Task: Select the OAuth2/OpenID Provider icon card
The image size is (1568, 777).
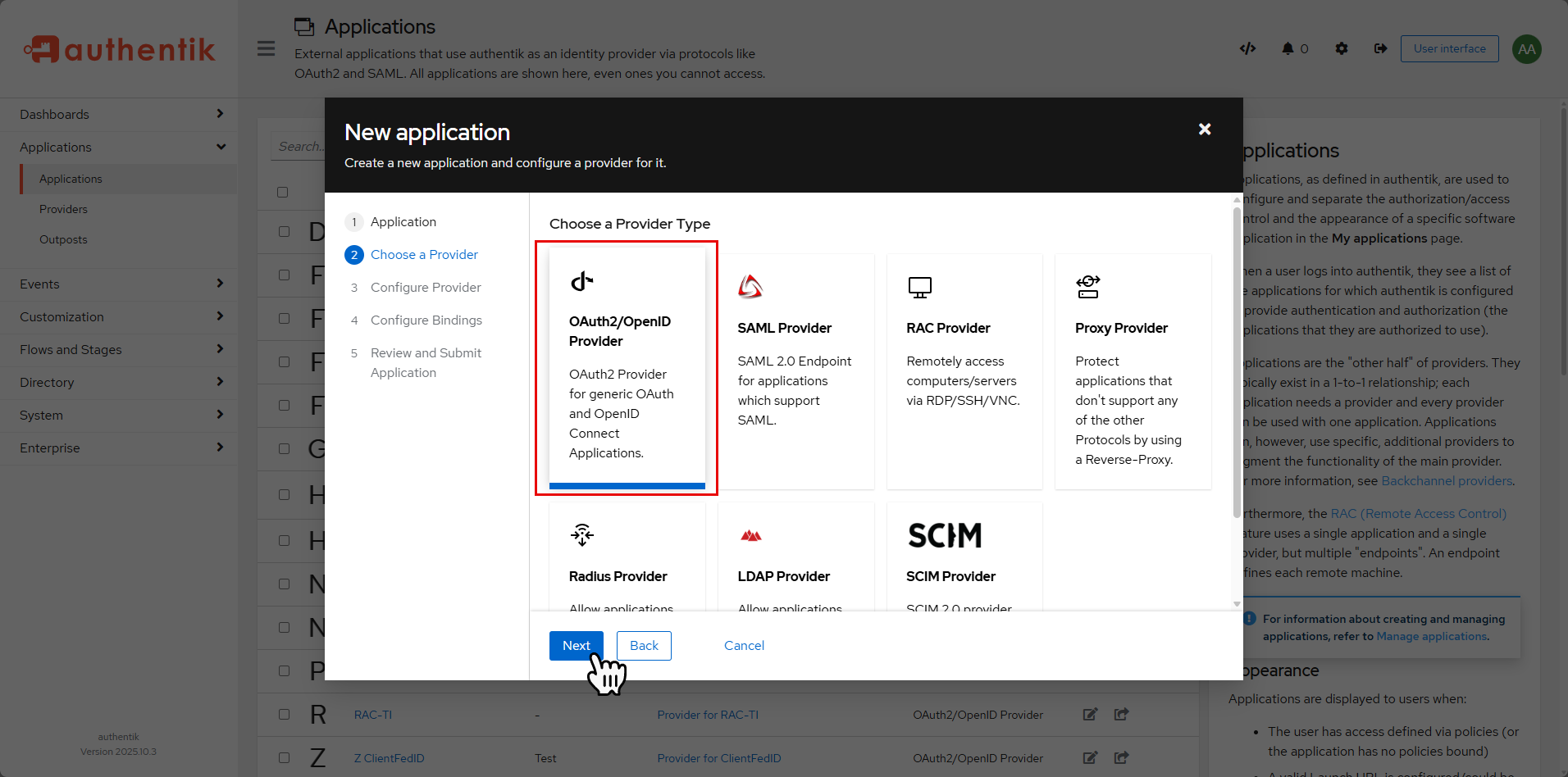Action: pos(581,282)
